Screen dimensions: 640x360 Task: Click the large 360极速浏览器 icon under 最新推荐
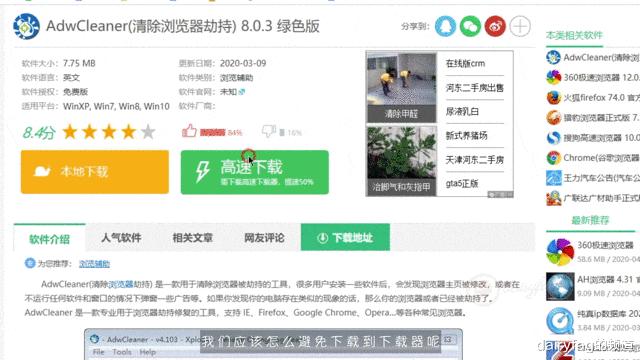tap(560, 252)
